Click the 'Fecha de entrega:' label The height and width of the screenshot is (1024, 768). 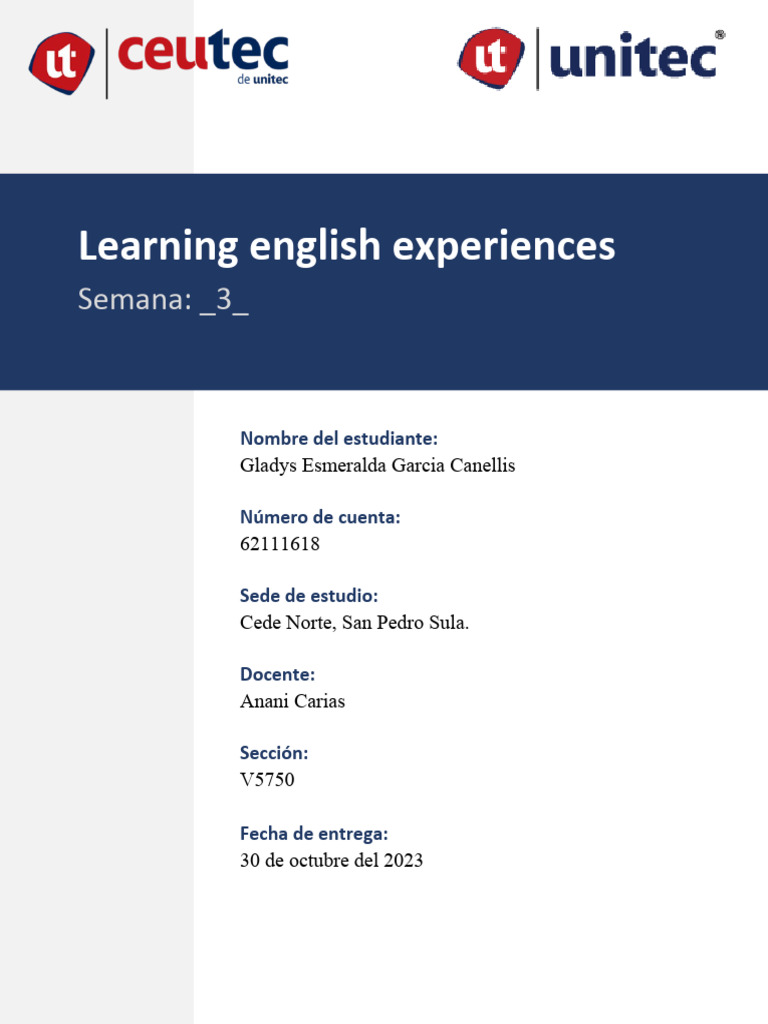(314, 833)
